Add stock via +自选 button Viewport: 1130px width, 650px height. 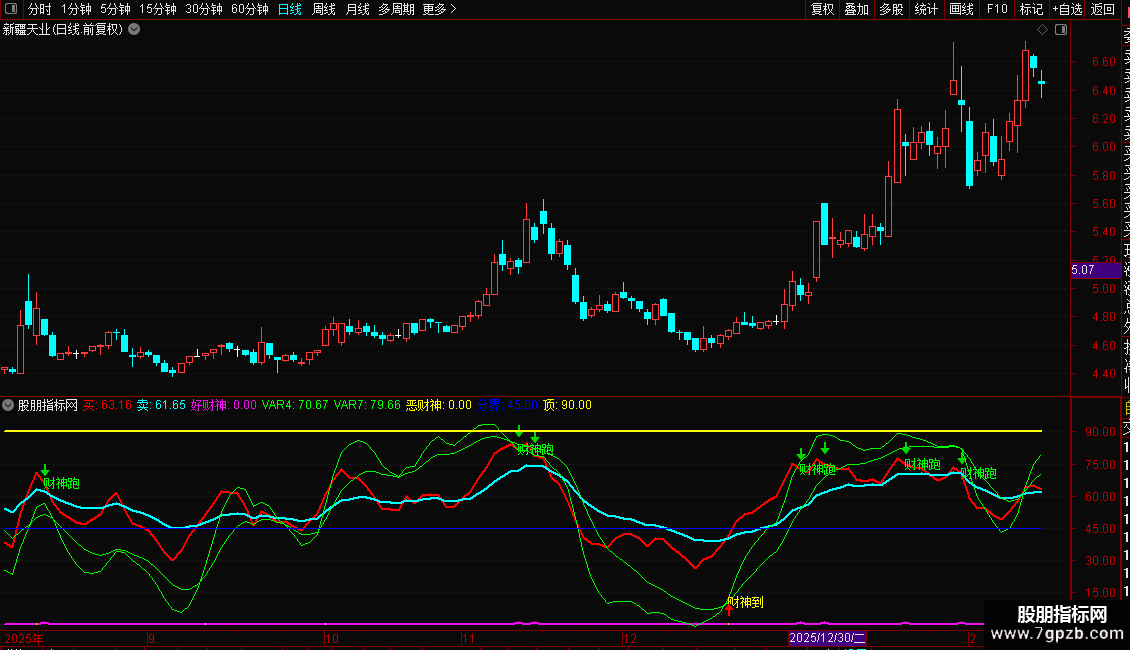[1067, 9]
